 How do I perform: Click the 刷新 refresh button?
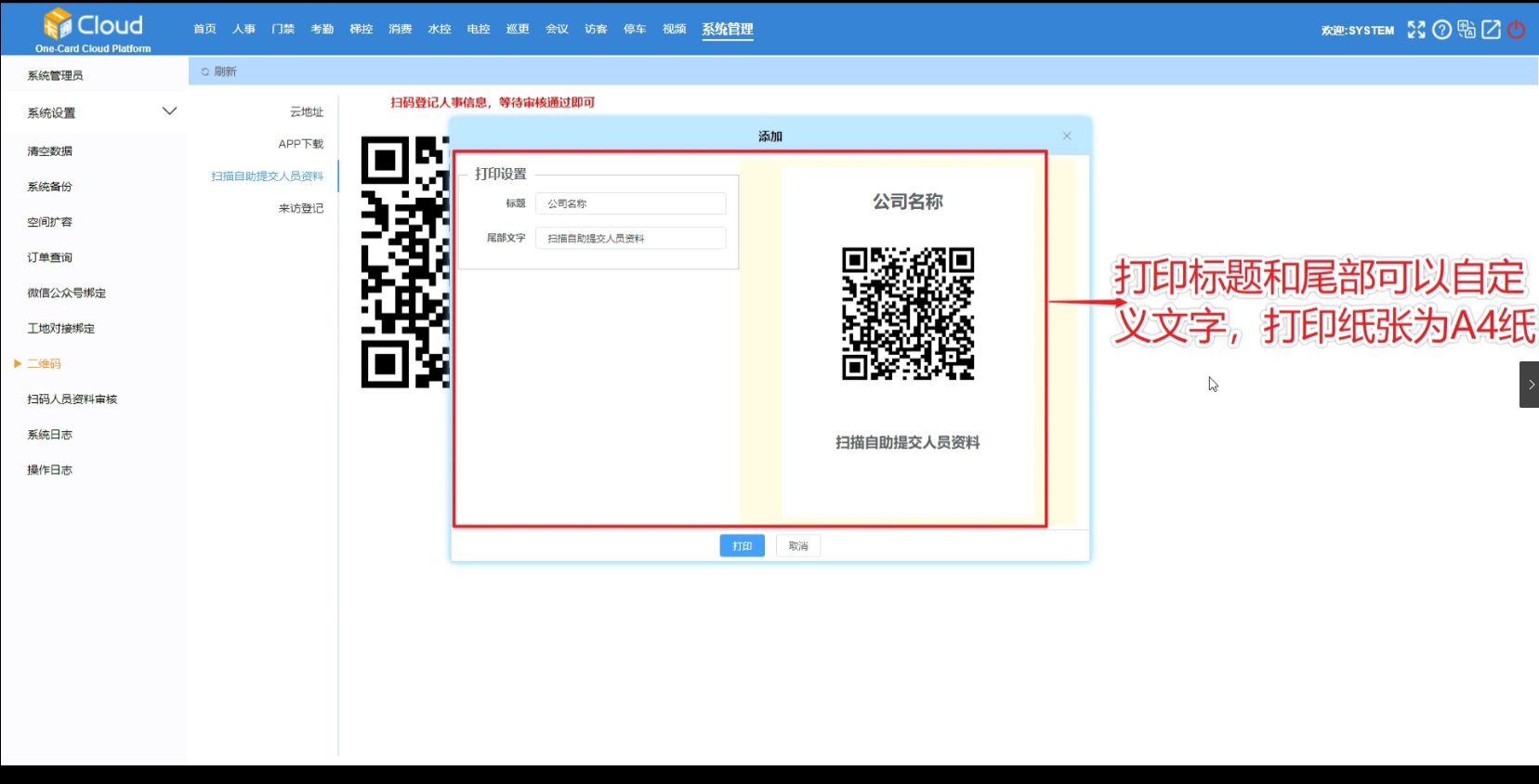(x=219, y=72)
